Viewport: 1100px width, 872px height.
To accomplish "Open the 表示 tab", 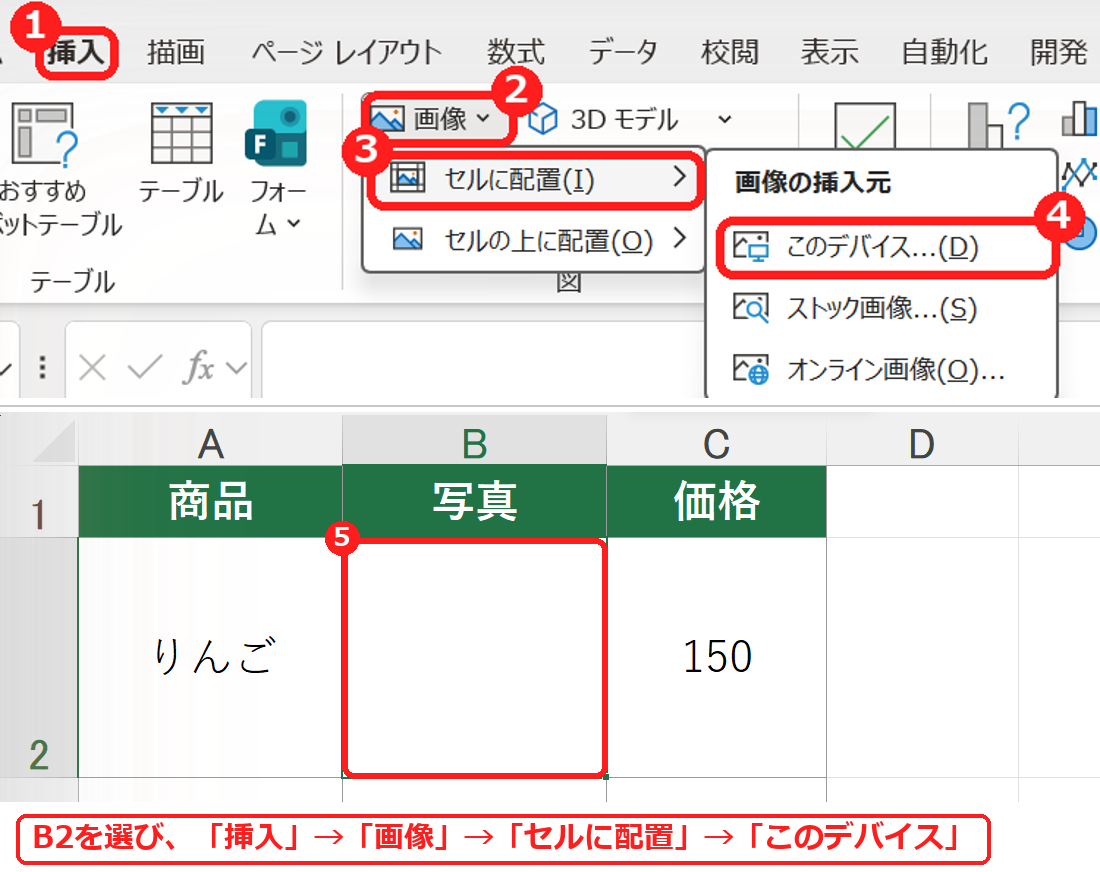I will 830,53.
